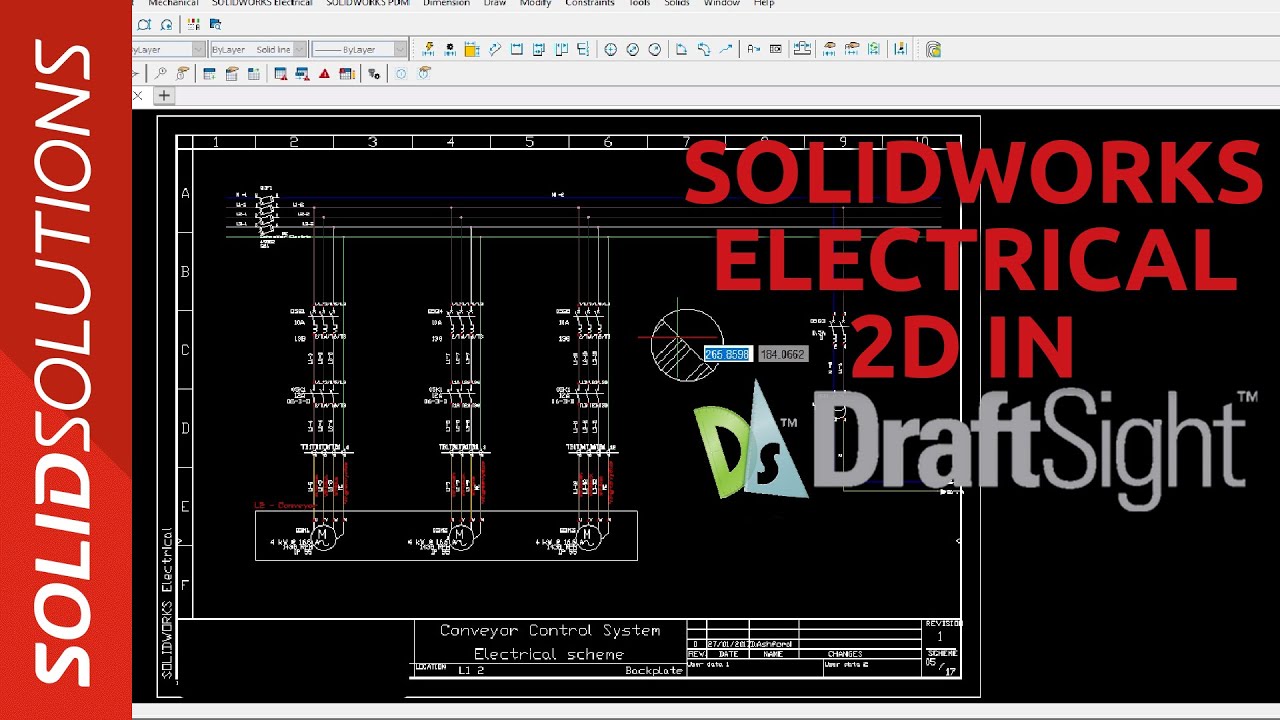The image size is (1280, 720).
Task: Open the Dimension menu
Action: pyautogui.click(x=446, y=4)
